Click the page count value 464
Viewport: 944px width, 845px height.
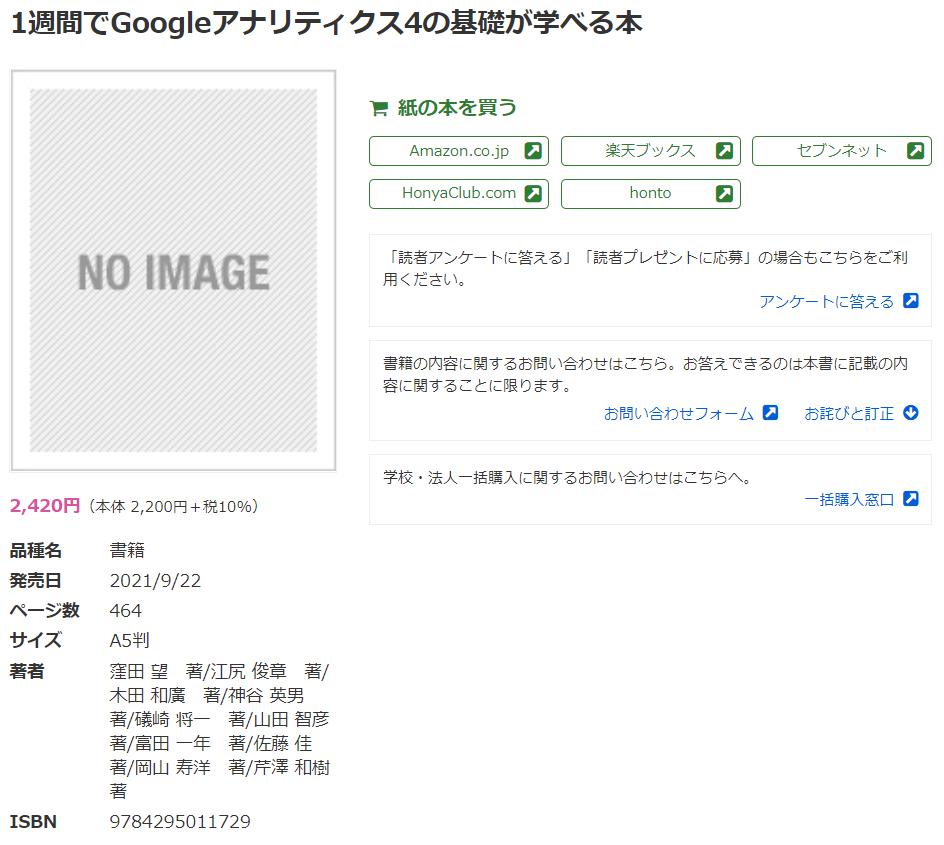click(126, 611)
